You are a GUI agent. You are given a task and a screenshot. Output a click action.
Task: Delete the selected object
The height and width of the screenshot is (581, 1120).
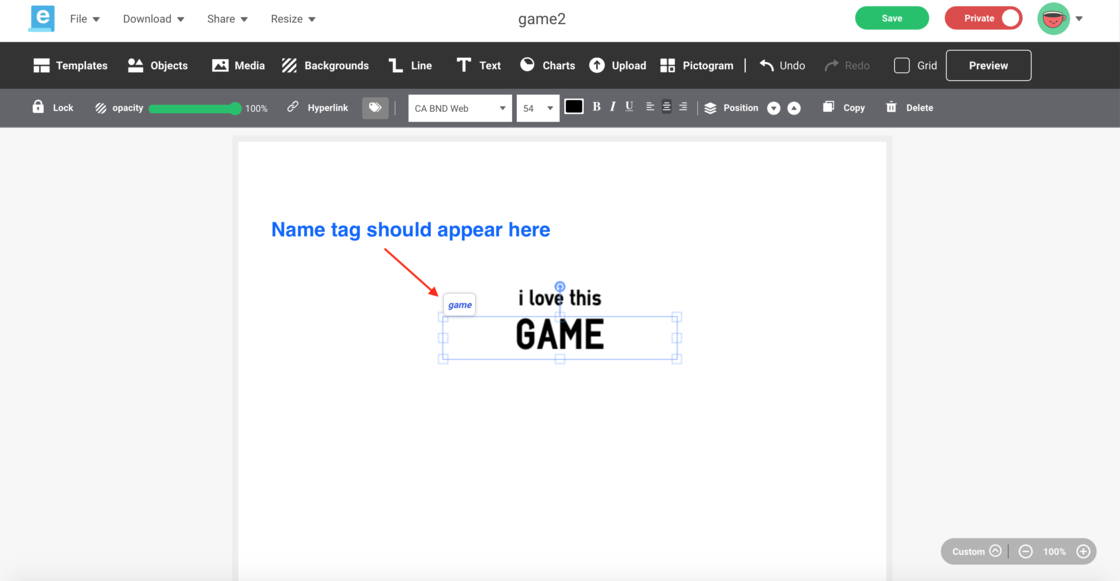[x=909, y=108]
